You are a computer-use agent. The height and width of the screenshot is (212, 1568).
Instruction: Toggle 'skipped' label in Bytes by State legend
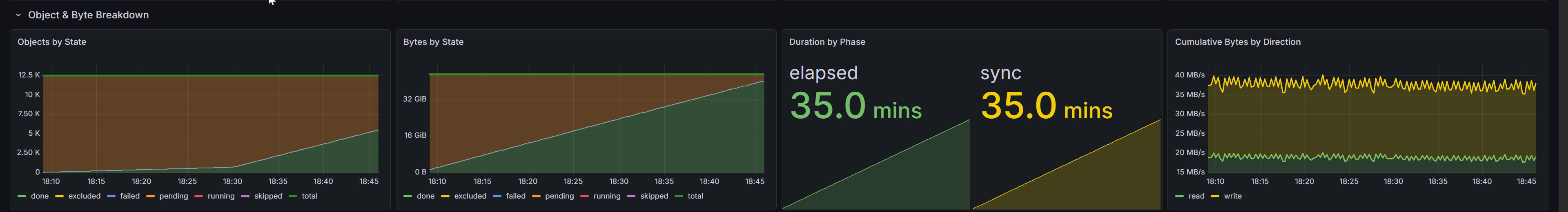(654, 196)
